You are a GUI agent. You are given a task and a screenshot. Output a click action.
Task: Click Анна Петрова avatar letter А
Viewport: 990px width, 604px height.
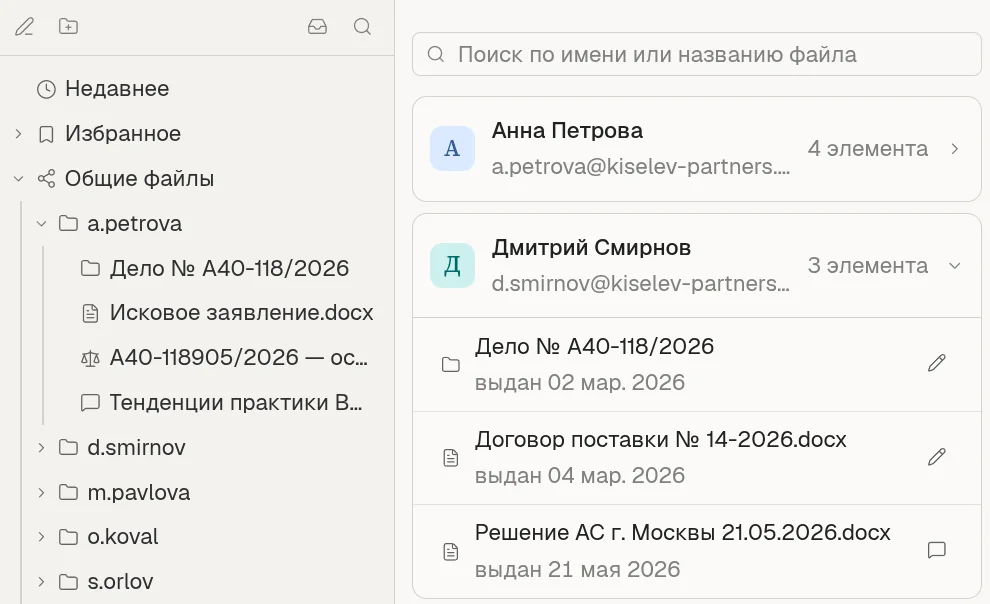click(452, 148)
